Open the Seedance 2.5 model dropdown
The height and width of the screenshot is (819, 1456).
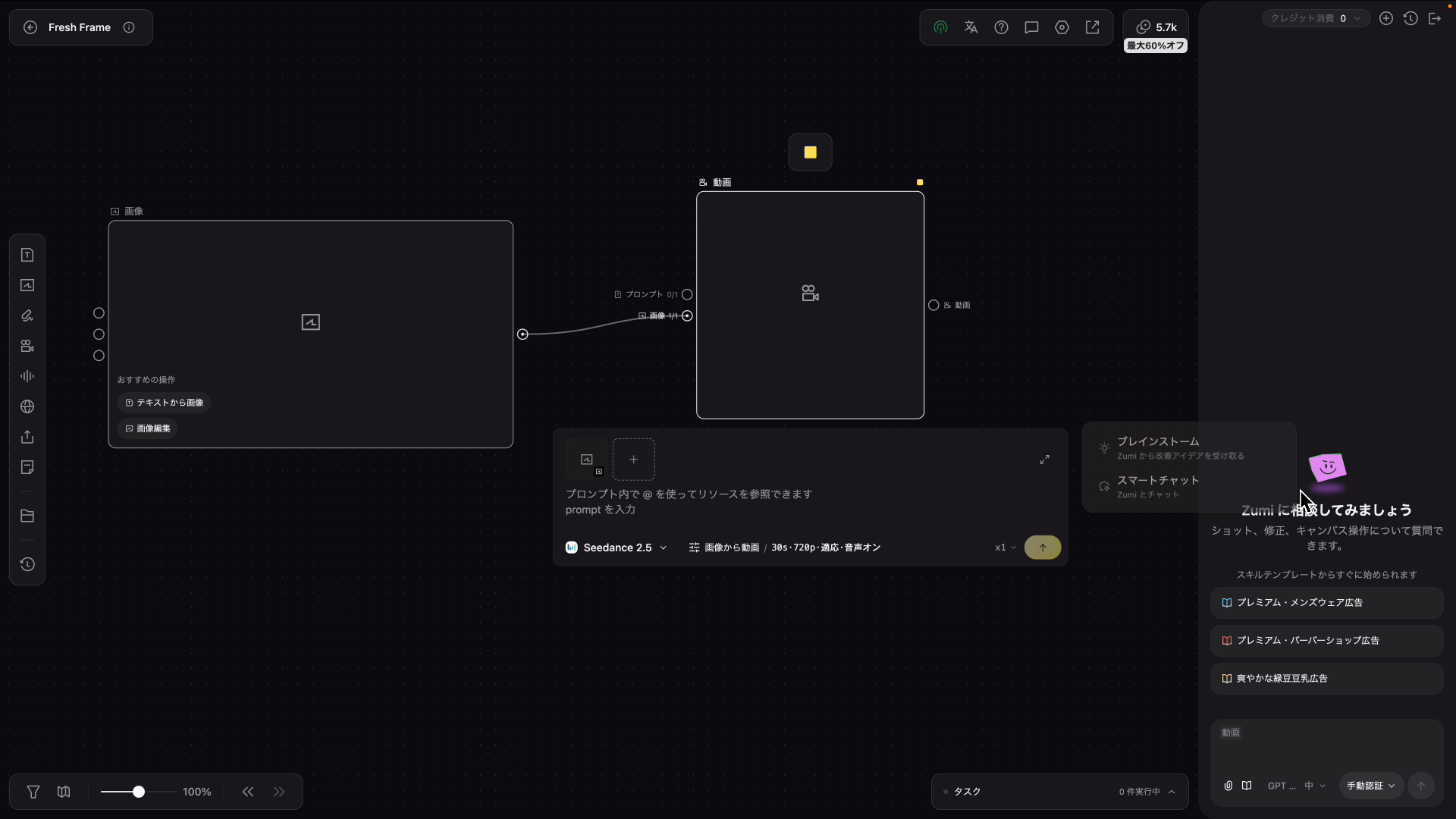[616, 548]
